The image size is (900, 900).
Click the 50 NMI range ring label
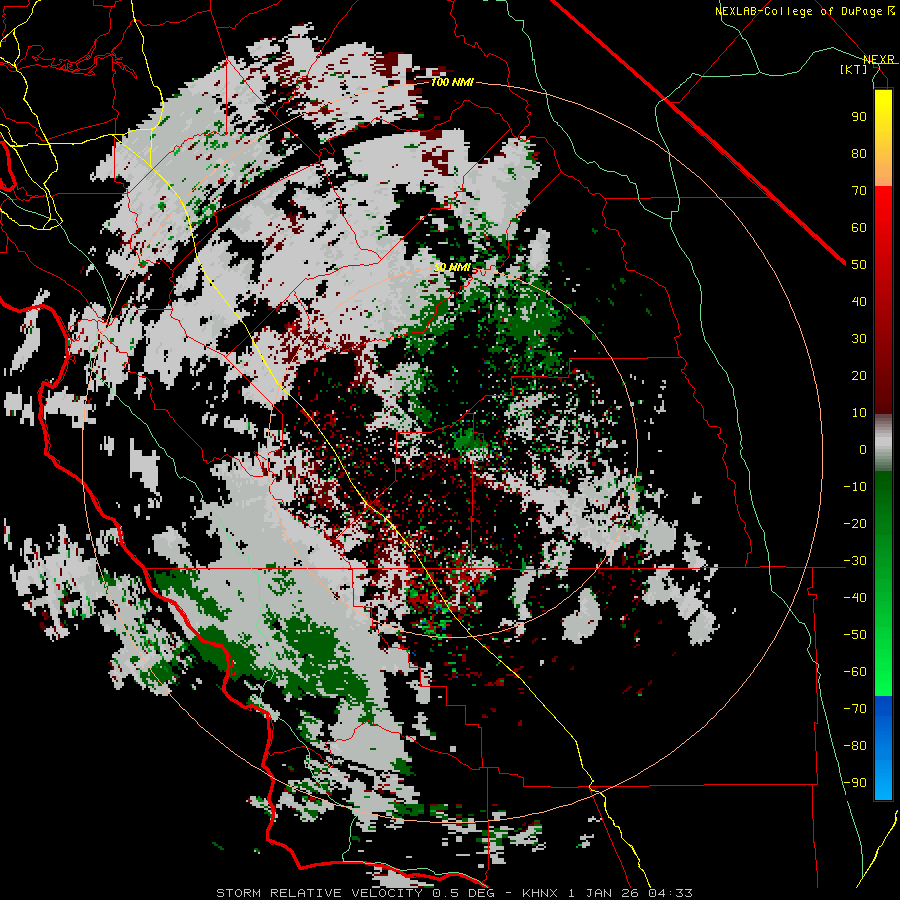[452, 267]
